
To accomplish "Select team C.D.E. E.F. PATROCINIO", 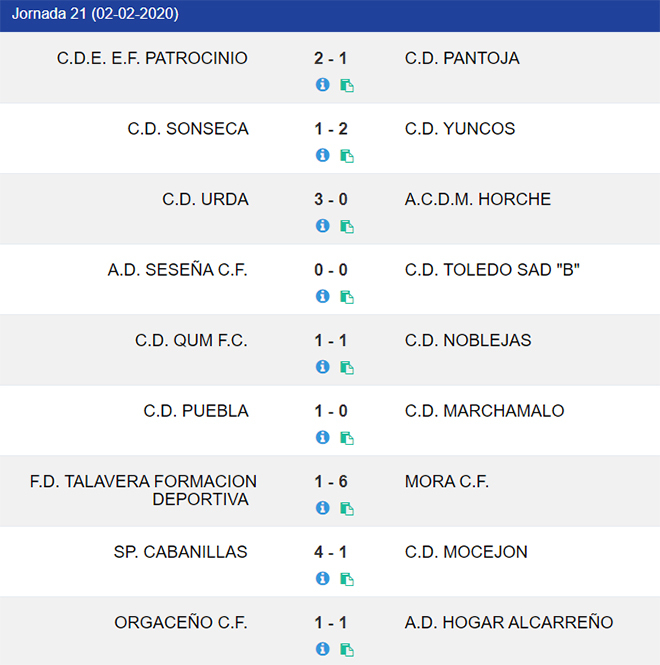I will tap(152, 58).
